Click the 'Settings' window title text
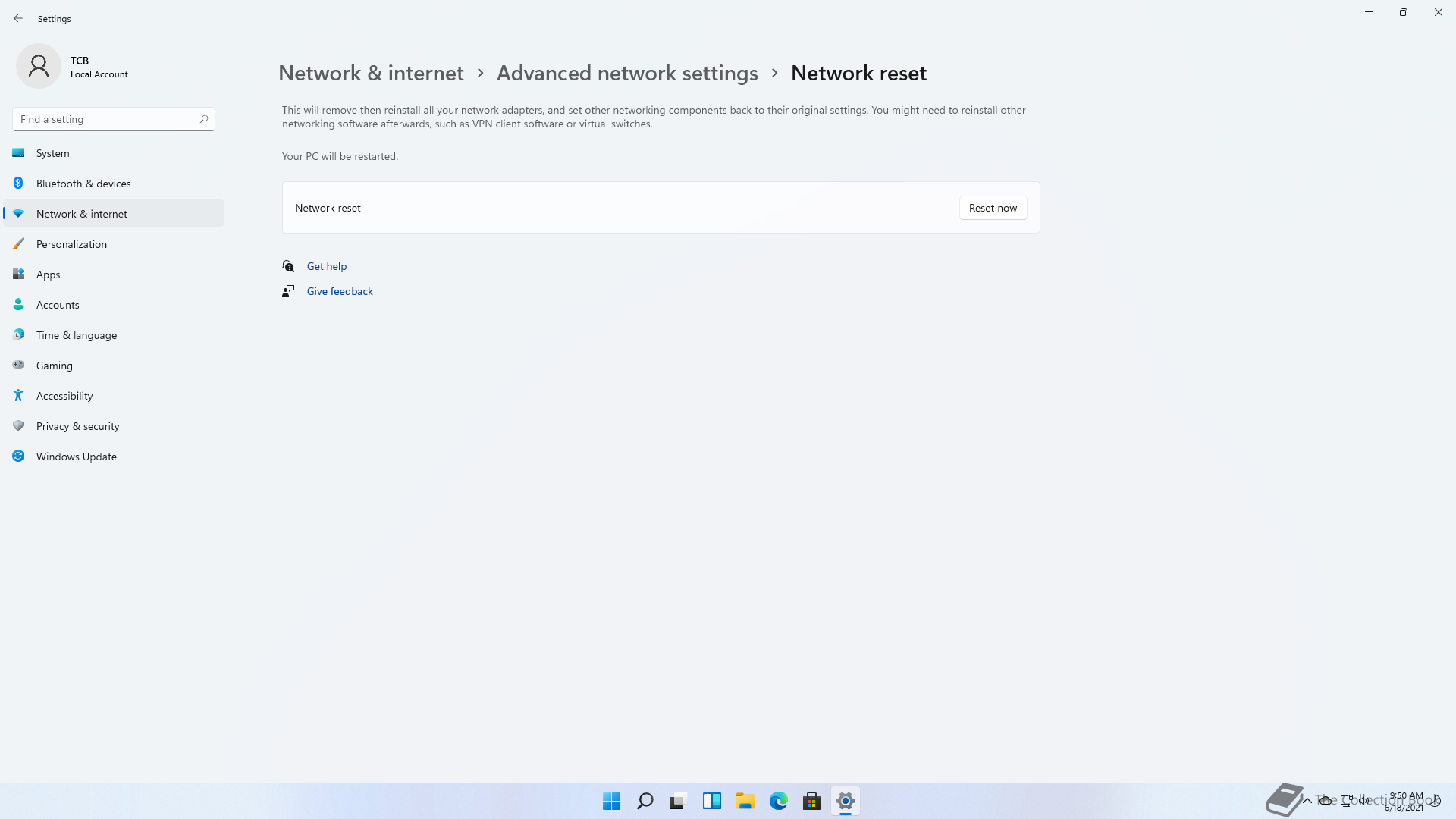Image resolution: width=1456 pixels, height=819 pixels. click(55, 19)
